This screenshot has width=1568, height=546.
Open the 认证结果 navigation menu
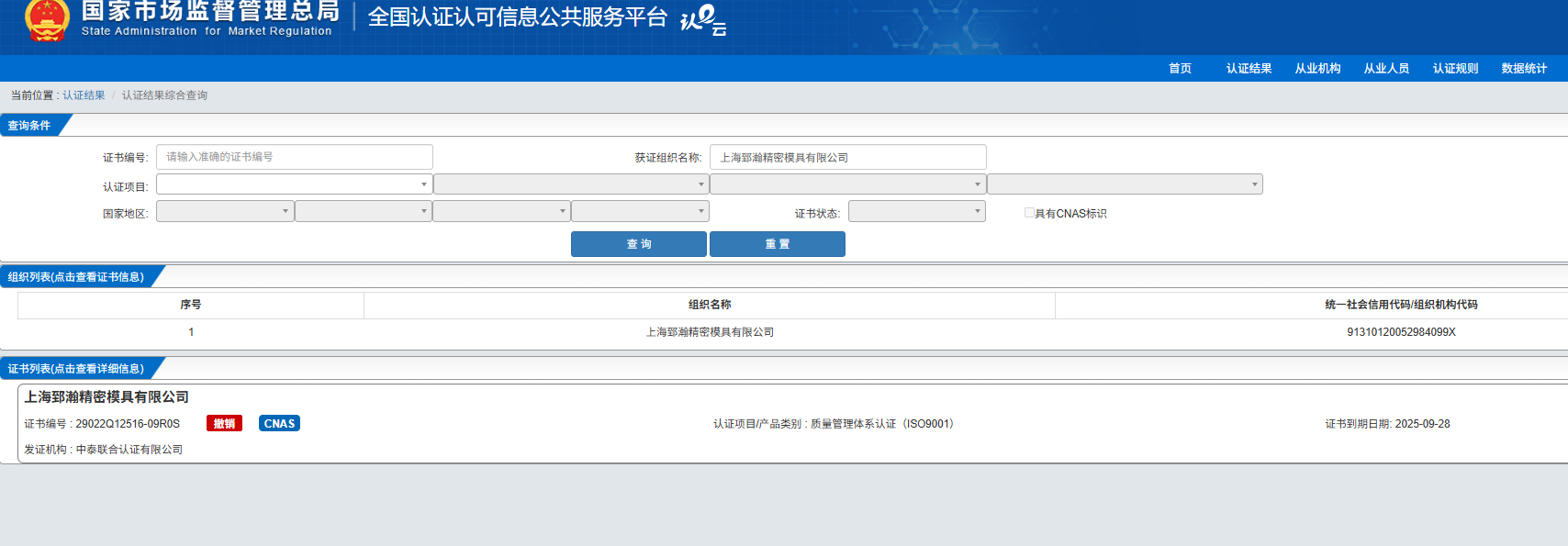click(1249, 69)
